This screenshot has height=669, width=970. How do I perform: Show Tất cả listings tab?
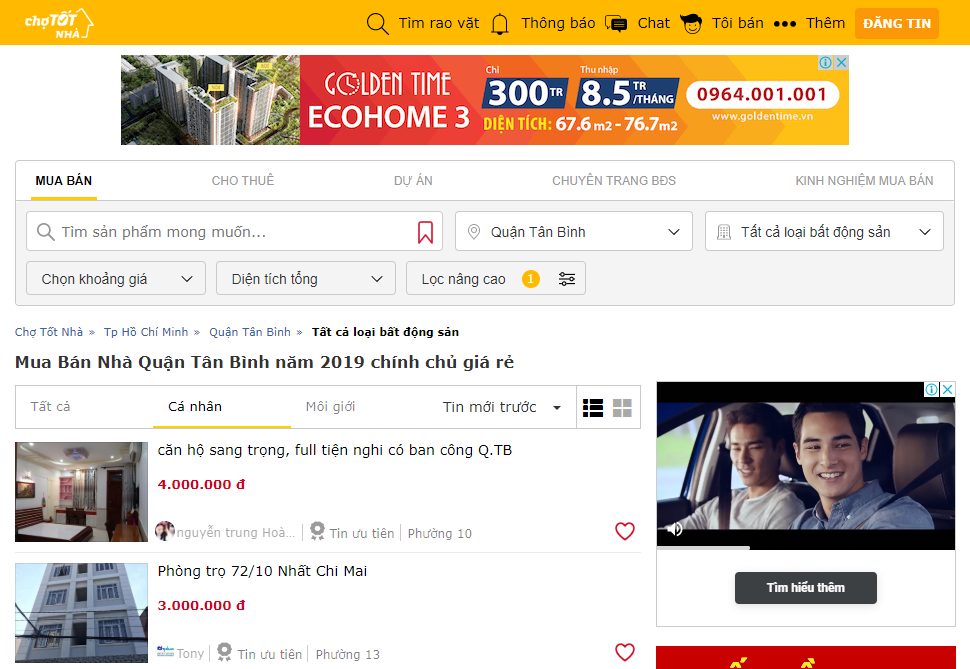click(50, 407)
